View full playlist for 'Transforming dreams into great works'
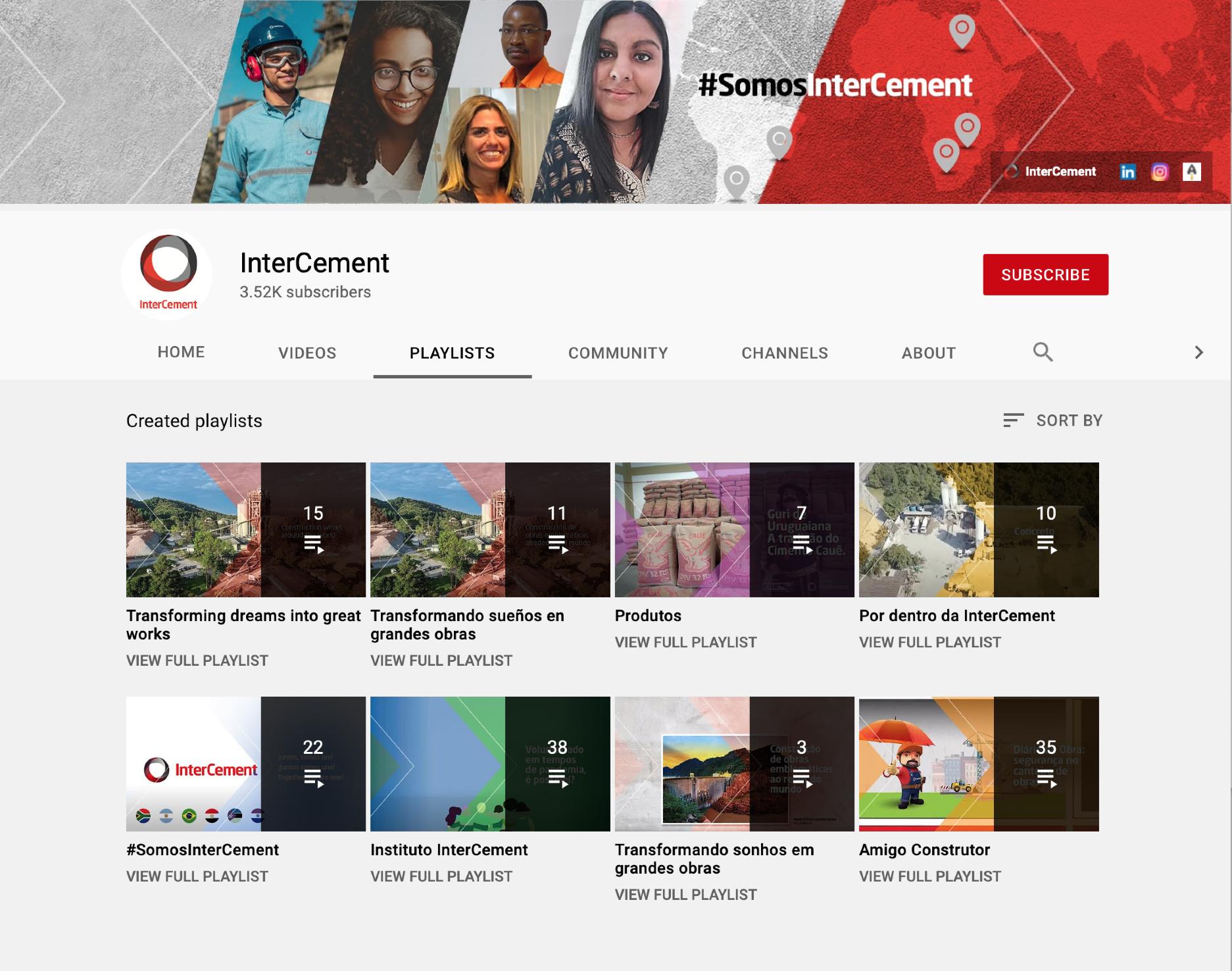This screenshot has height=971, width=1232. click(197, 660)
